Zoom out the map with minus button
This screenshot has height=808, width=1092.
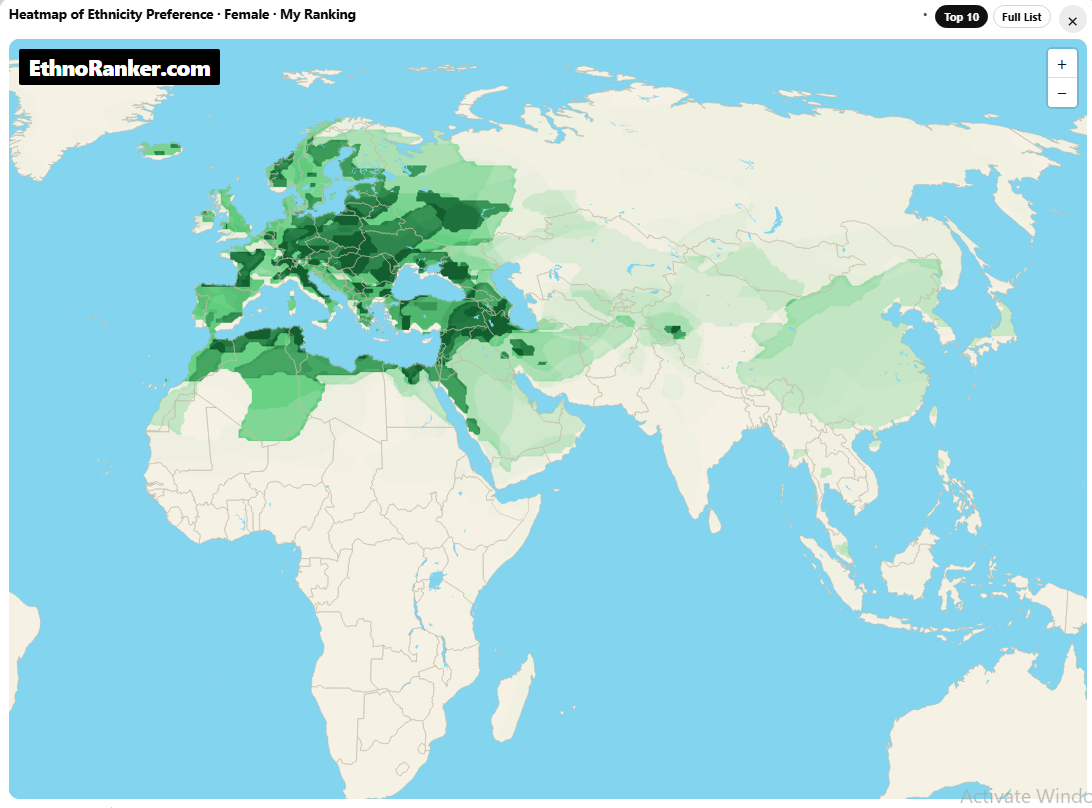(1061, 93)
